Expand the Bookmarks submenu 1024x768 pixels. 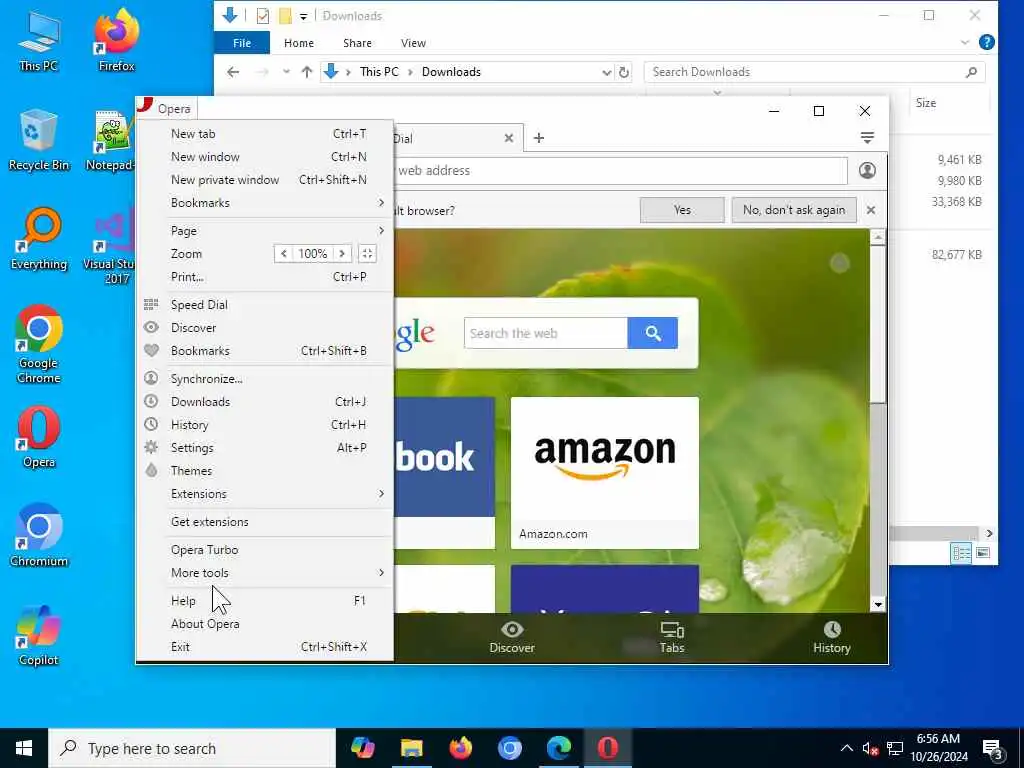(x=265, y=202)
